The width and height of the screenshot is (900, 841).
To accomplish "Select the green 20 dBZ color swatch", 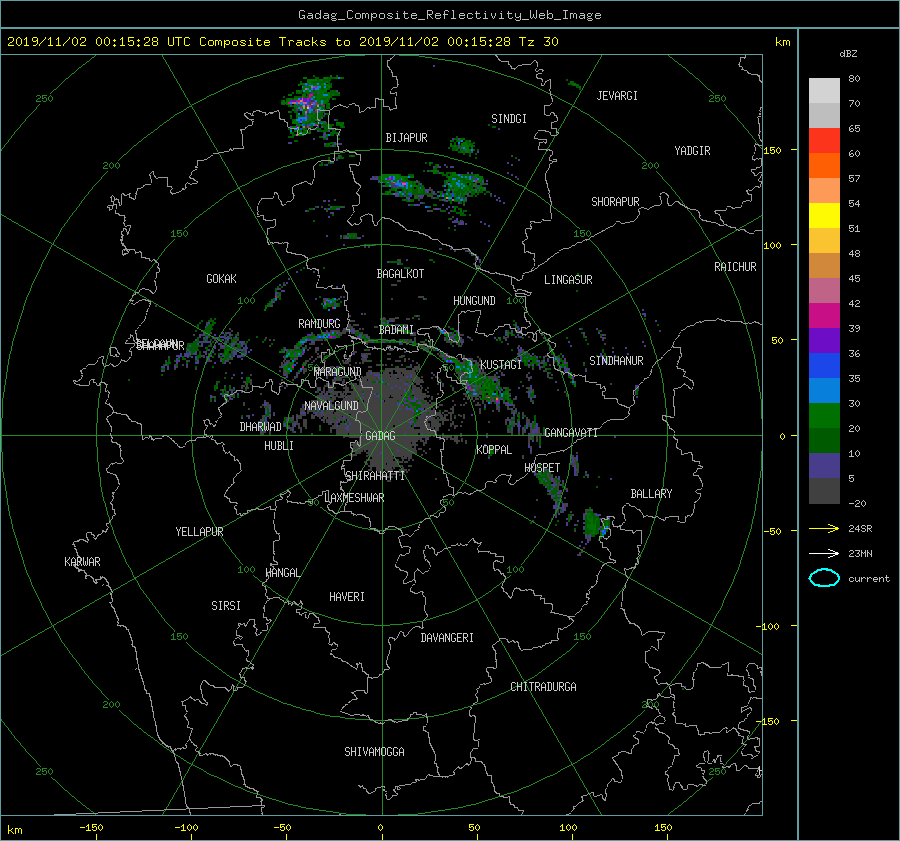I will coord(824,416).
